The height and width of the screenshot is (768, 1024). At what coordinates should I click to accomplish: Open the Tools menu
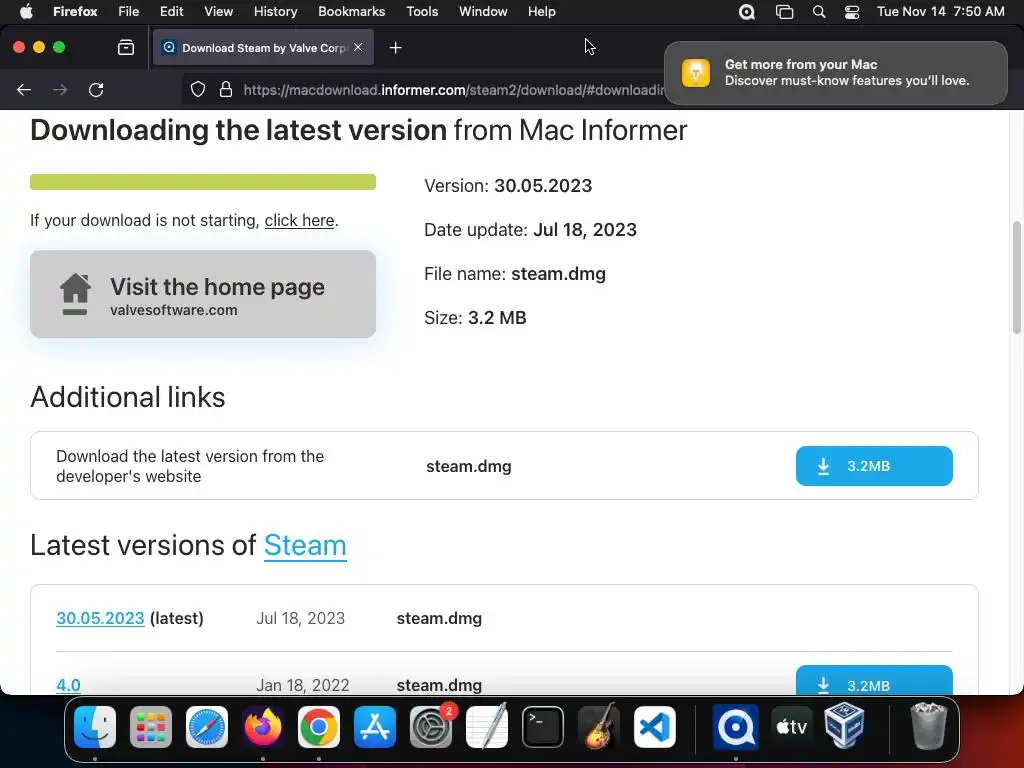point(422,12)
